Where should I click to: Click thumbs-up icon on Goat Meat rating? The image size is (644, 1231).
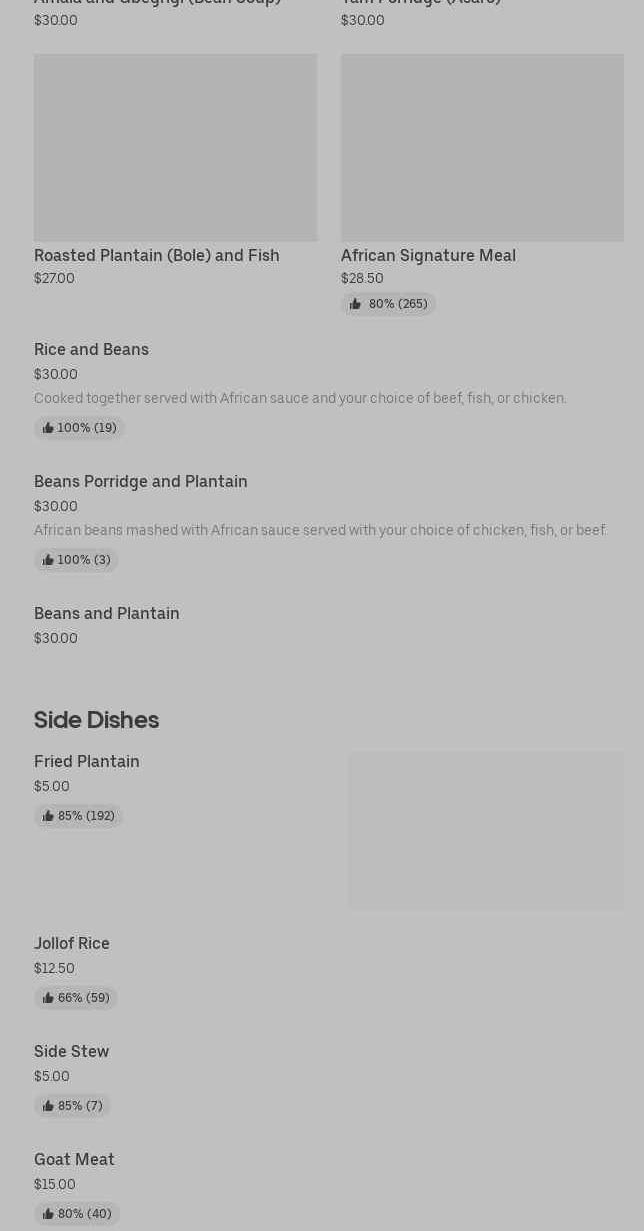coord(48,1214)
